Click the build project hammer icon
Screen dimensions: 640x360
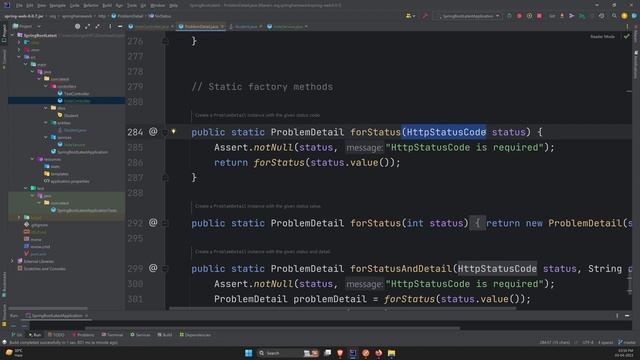(424, 16)
